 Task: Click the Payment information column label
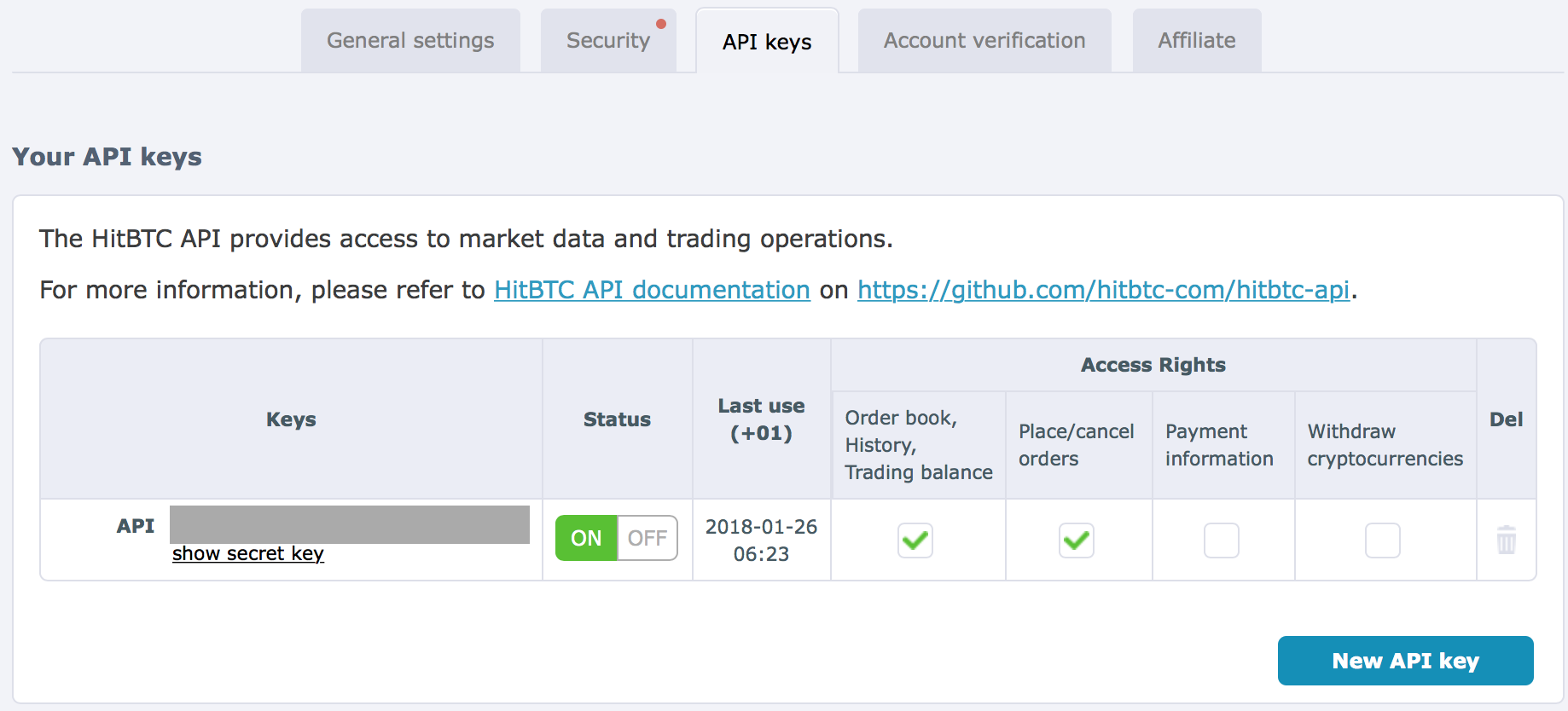click(1219, 445)
